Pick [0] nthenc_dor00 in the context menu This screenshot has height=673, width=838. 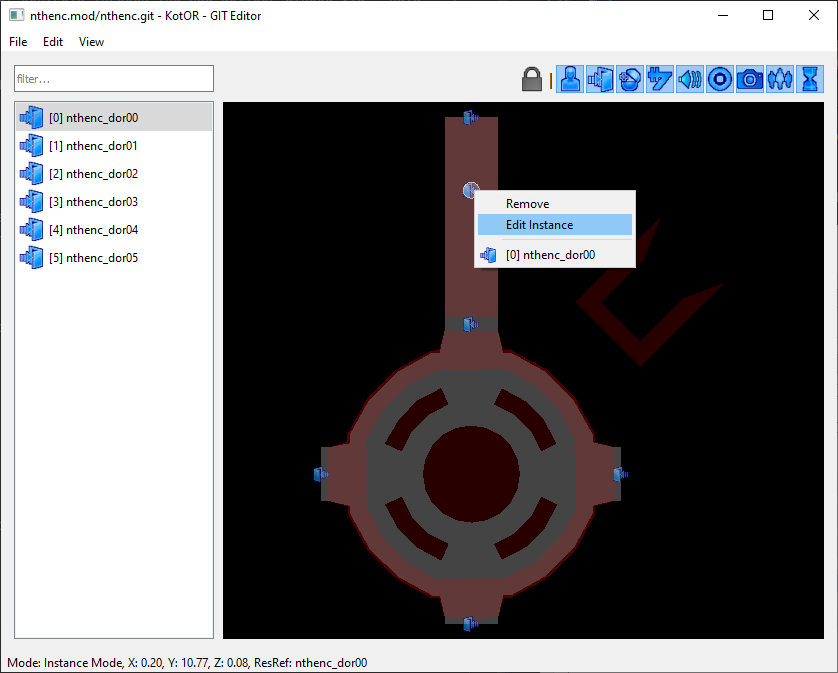(x=555, y=255)
